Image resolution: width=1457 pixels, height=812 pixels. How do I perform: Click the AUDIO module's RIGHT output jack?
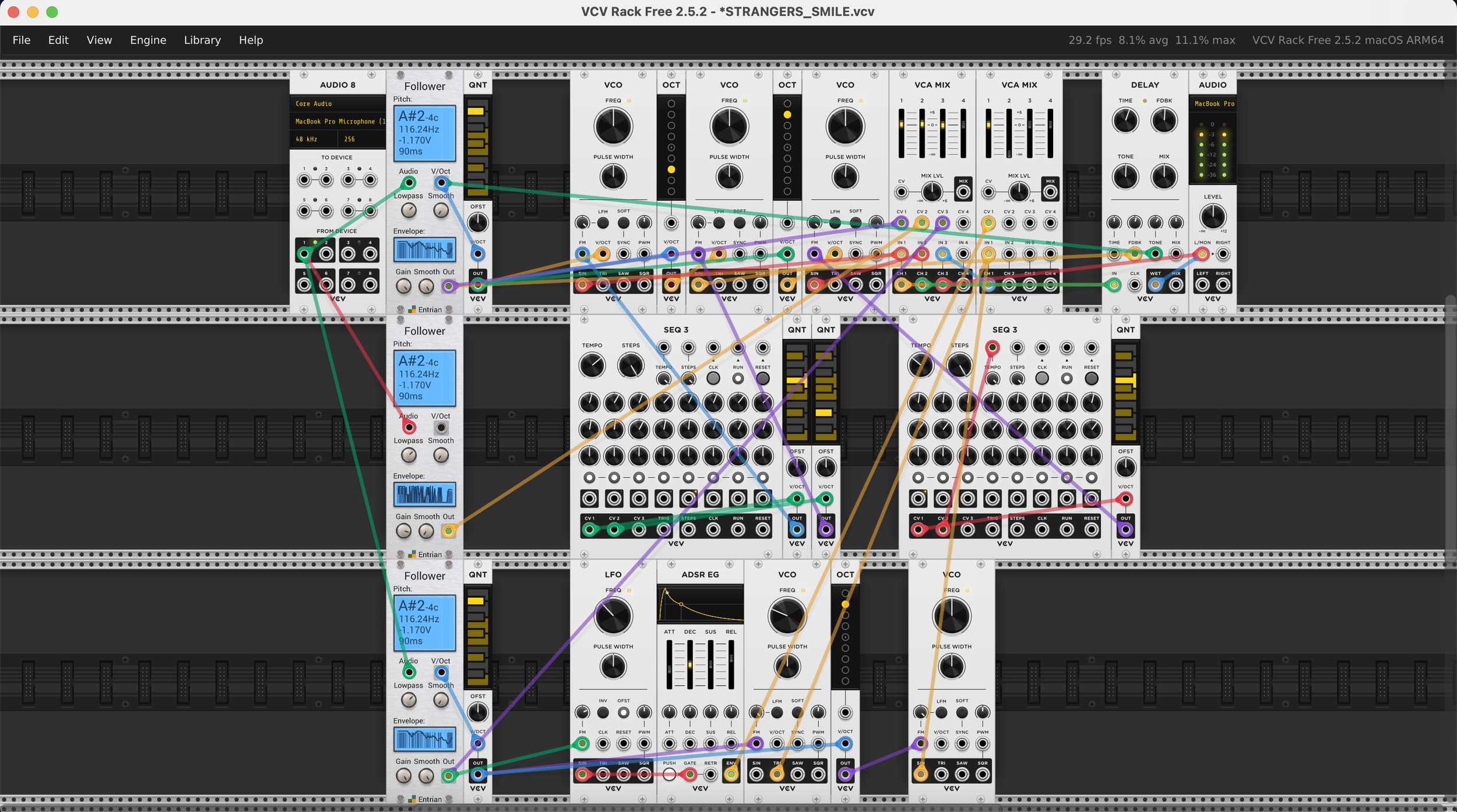click(1223, 285)
